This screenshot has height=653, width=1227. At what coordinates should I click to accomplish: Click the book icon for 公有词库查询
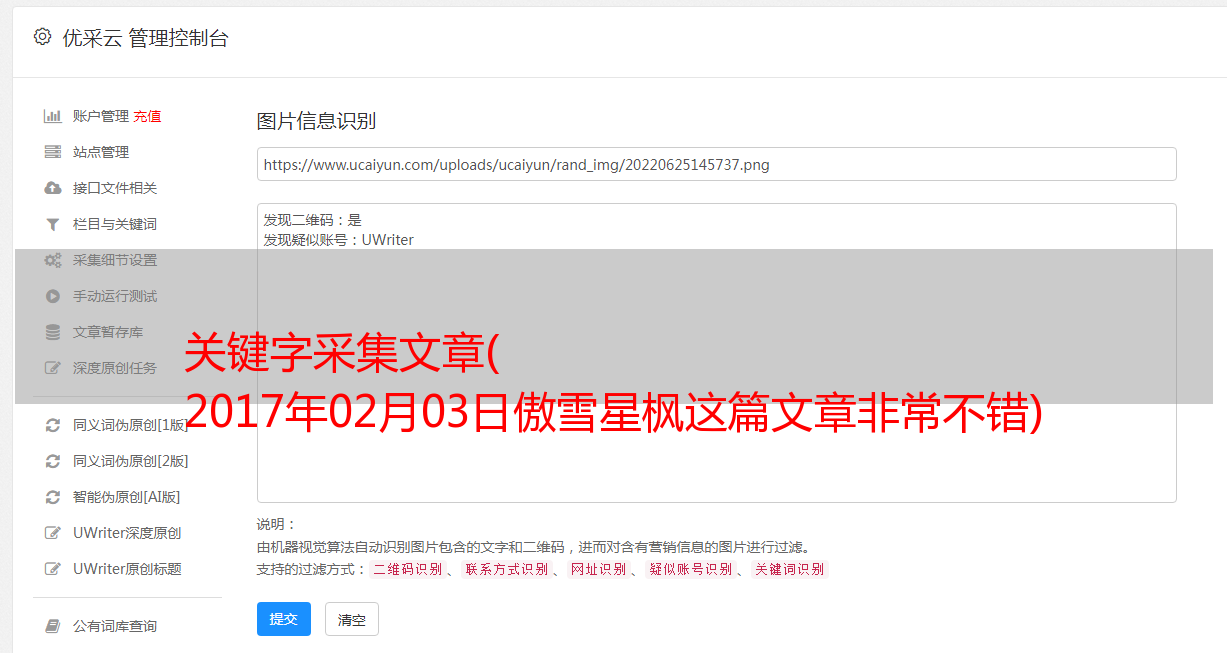(x=53, y=626)
